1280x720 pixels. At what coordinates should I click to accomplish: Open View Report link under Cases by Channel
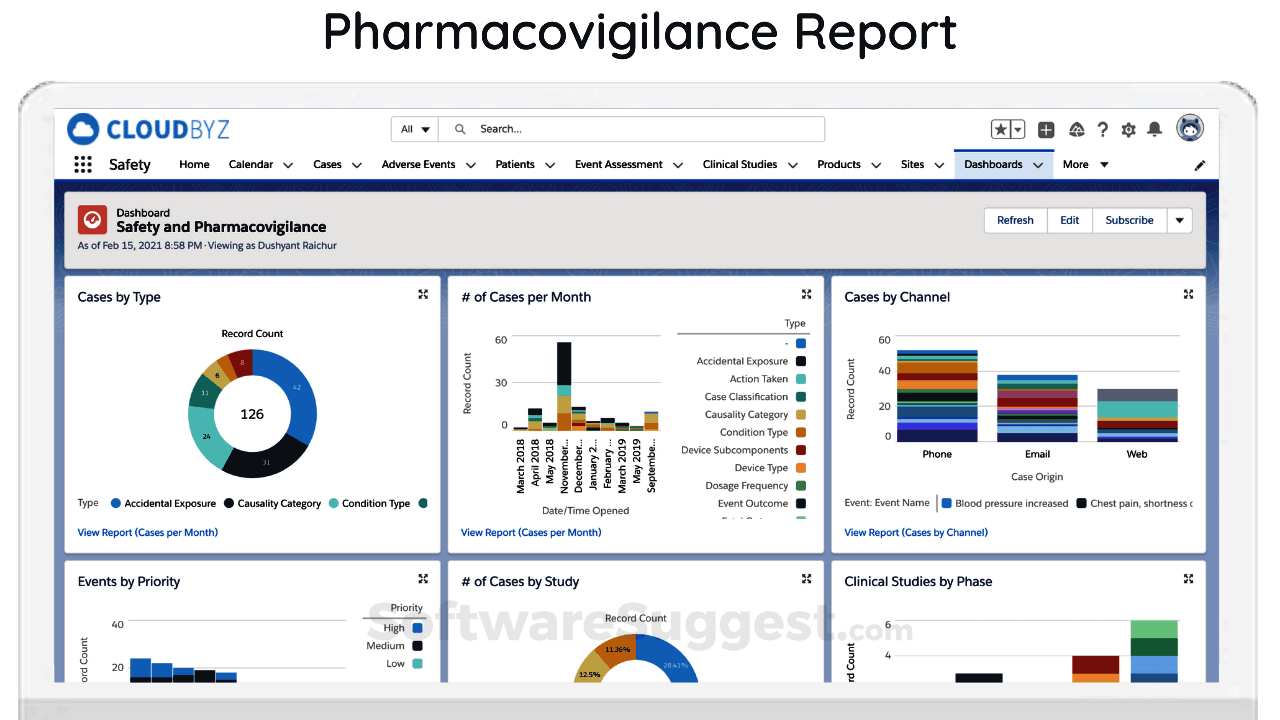click(x=915, y=533)
